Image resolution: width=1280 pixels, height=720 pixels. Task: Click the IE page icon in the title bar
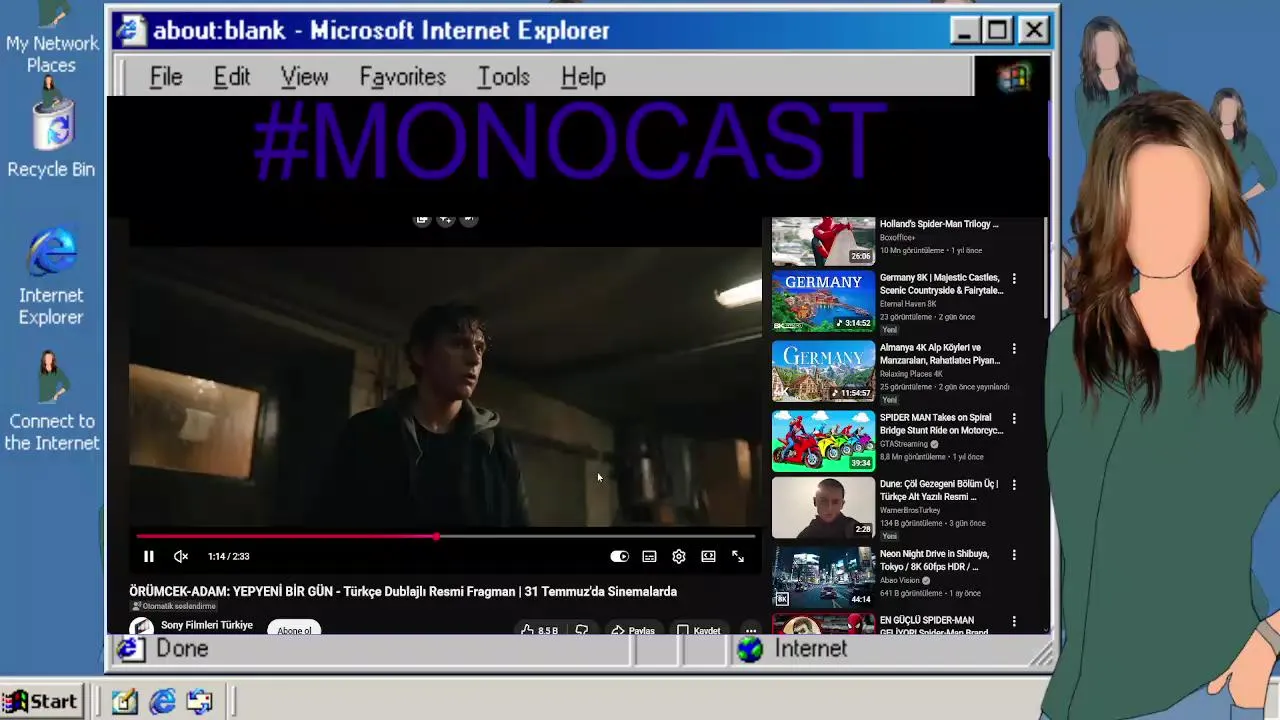[x=130, y=30]
